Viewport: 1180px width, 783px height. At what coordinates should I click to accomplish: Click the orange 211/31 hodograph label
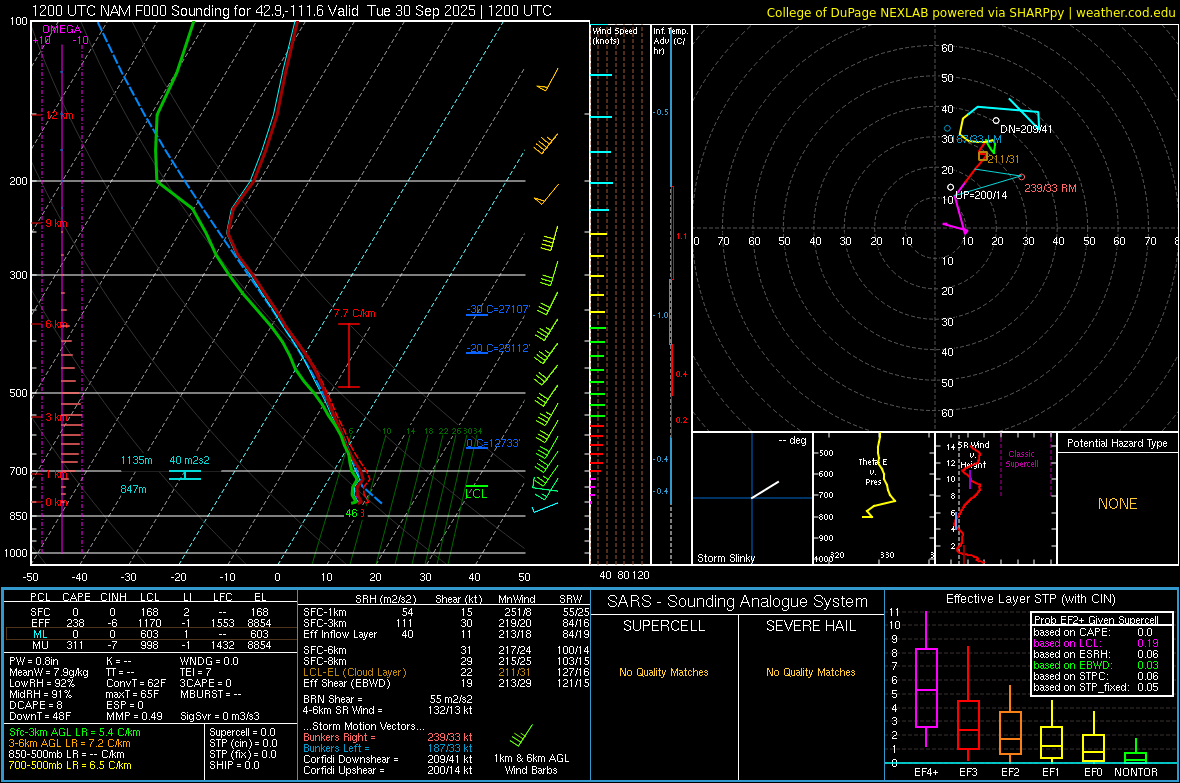point(1004,159)
